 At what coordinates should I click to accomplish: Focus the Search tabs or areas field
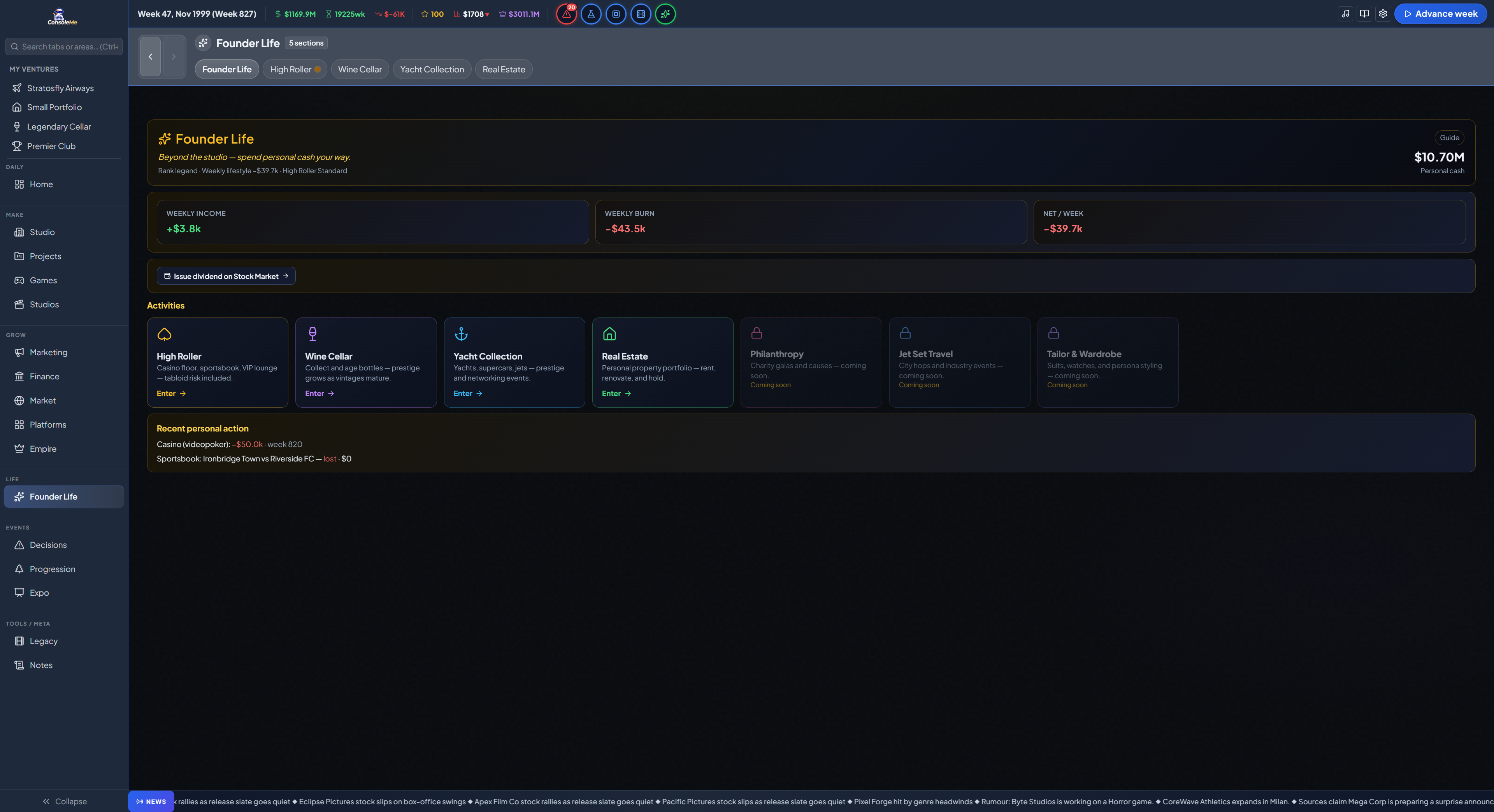tap(64, 46)
